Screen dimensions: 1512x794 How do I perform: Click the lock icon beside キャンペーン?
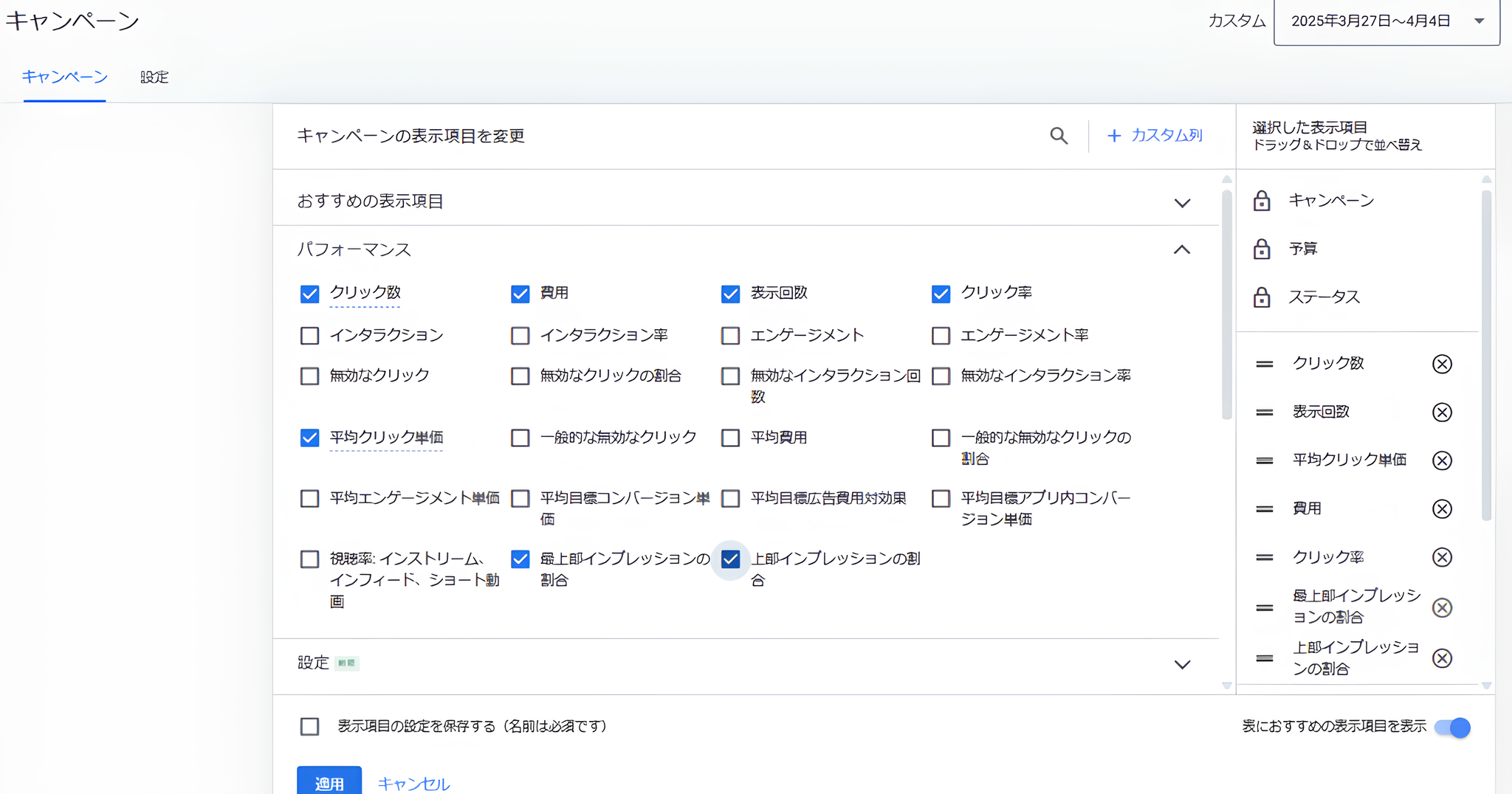[1262, 200]
